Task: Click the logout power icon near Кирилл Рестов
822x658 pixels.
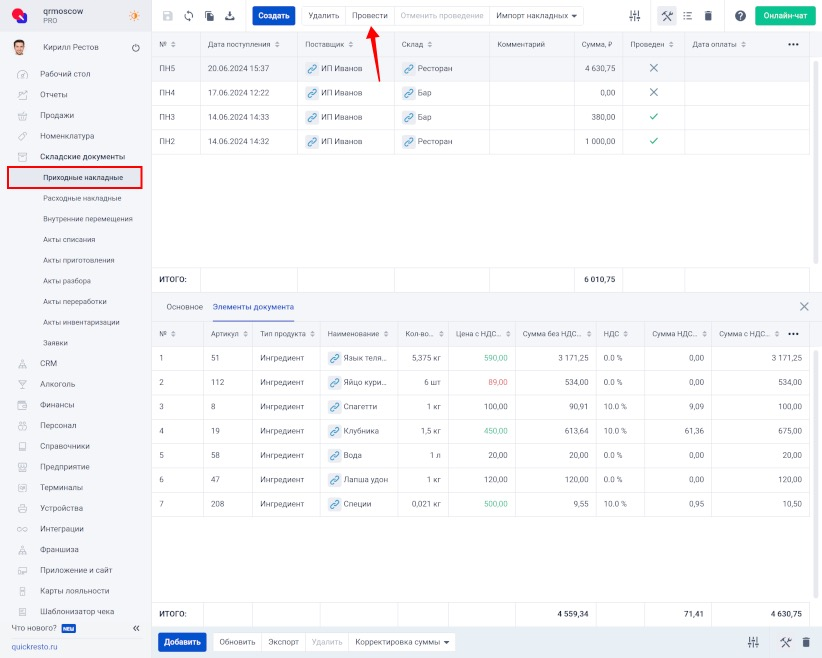Action: click(136, 48)
